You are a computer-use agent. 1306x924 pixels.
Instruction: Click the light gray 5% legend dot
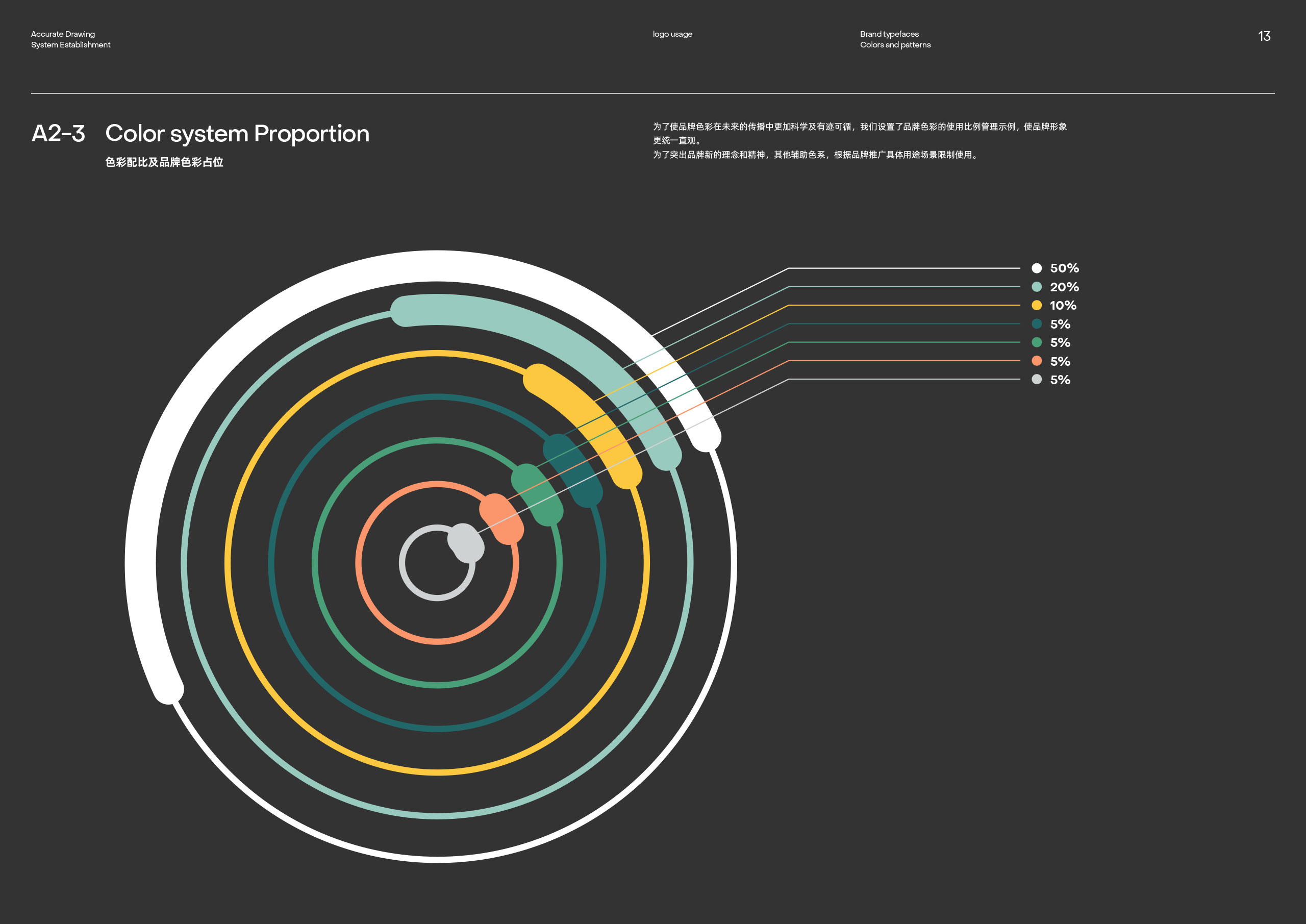point(1036,379)
